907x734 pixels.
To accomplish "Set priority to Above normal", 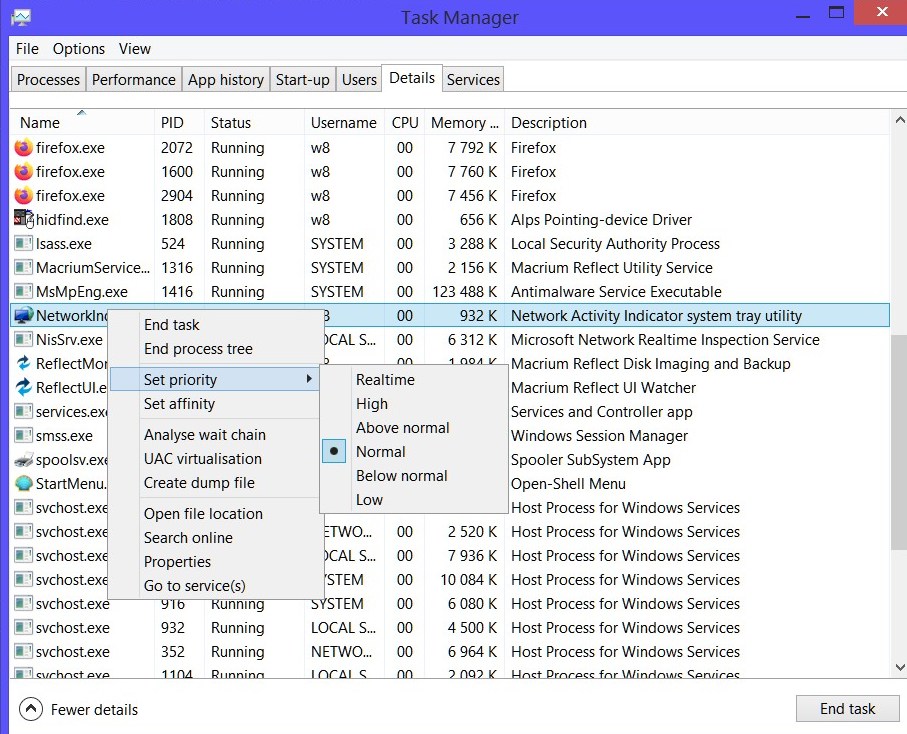I will coord(403,428).
